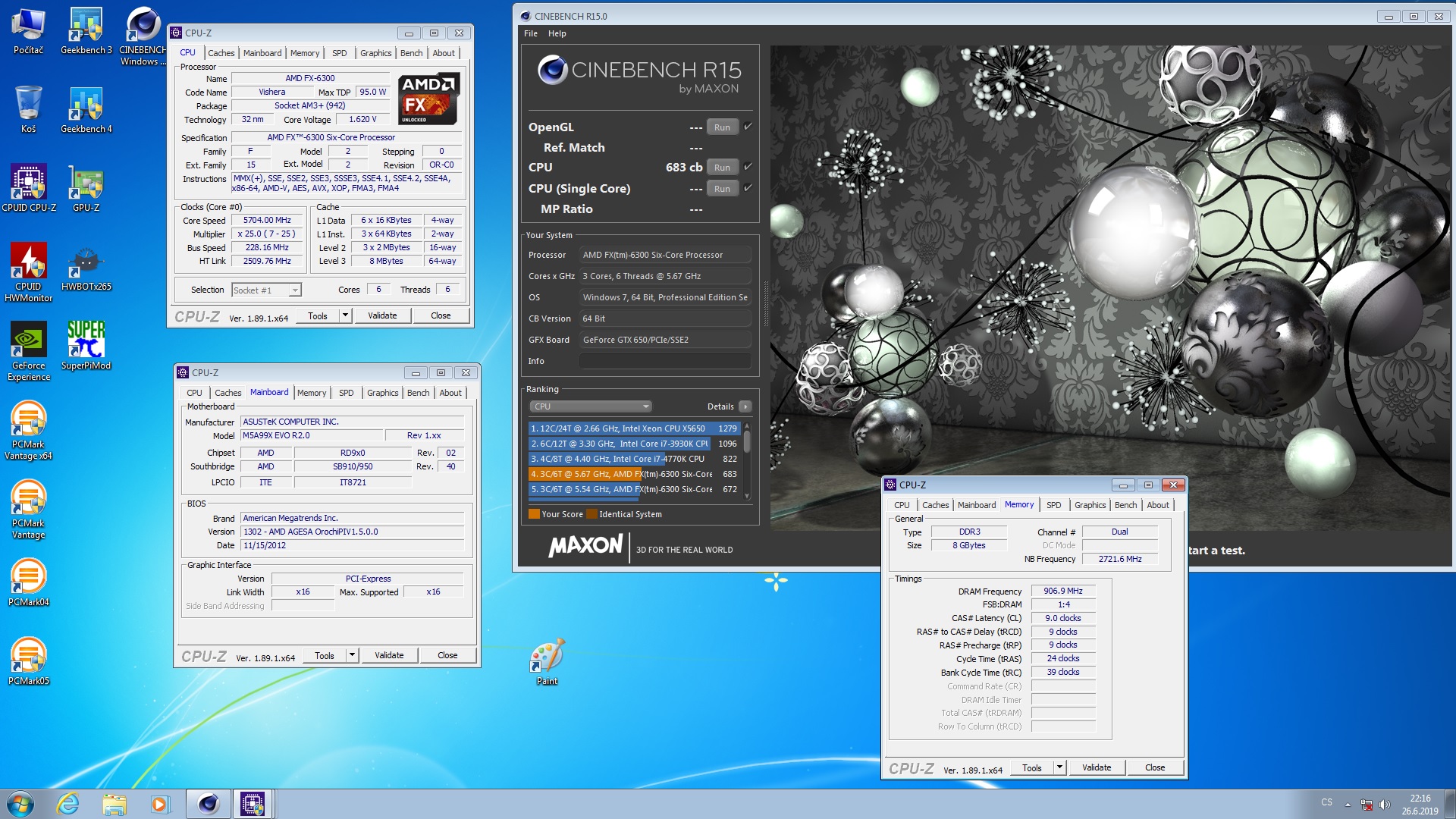The image size is (1456, 819).
Task: Click the CS language indicator
Action: (1326, 802)
